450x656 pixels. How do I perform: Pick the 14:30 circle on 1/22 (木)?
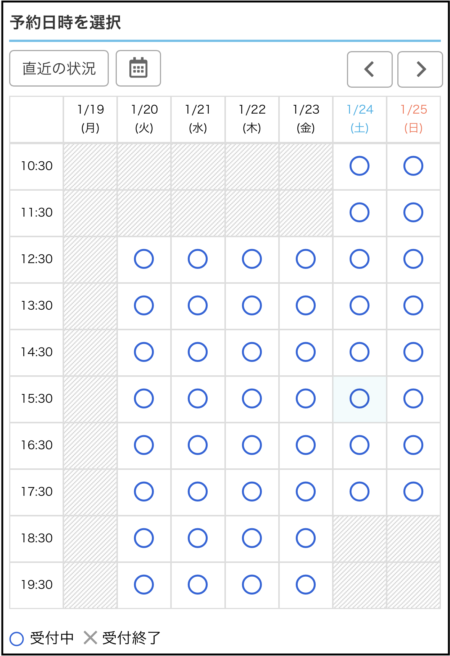tap(252, 352)
